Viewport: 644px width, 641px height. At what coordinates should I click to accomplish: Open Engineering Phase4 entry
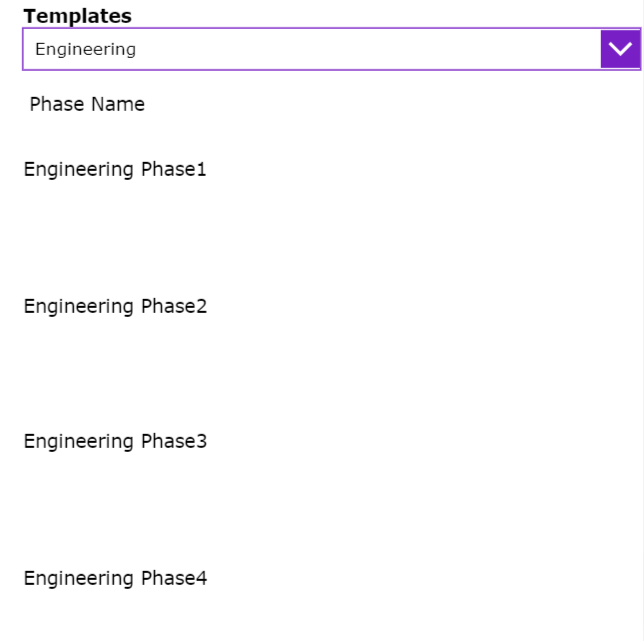(x=115, y=578)
